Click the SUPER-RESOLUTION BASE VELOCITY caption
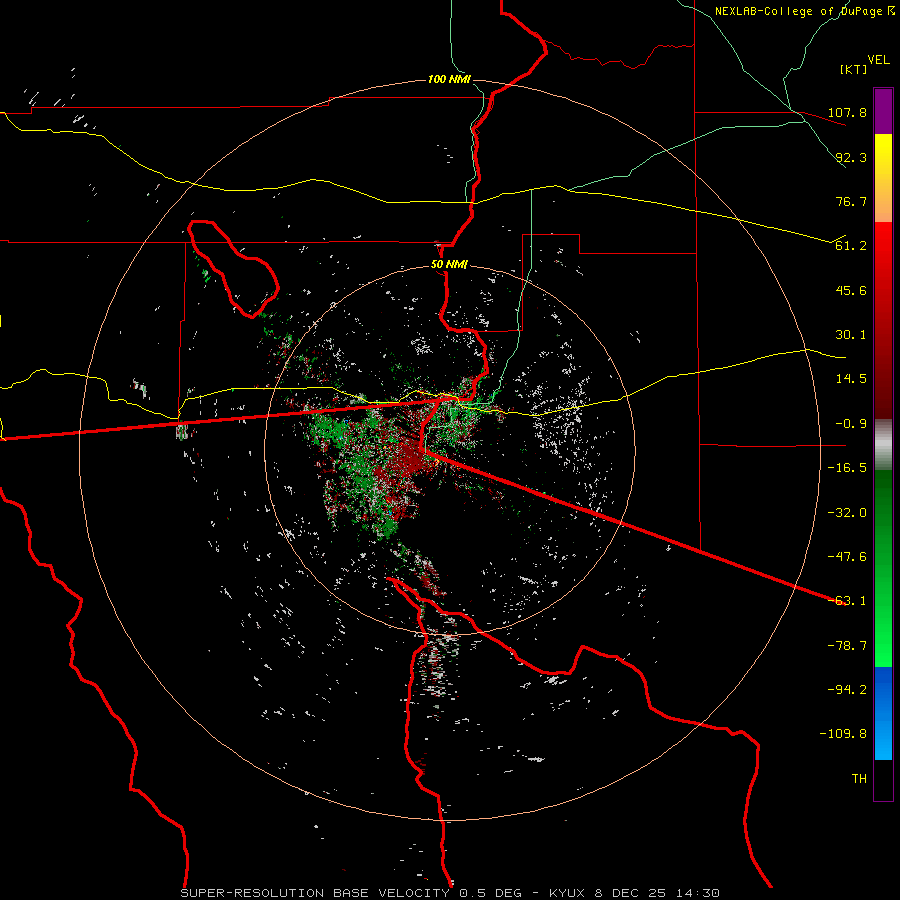The height and width of the screenshot is (900, 900). (317, 893)
